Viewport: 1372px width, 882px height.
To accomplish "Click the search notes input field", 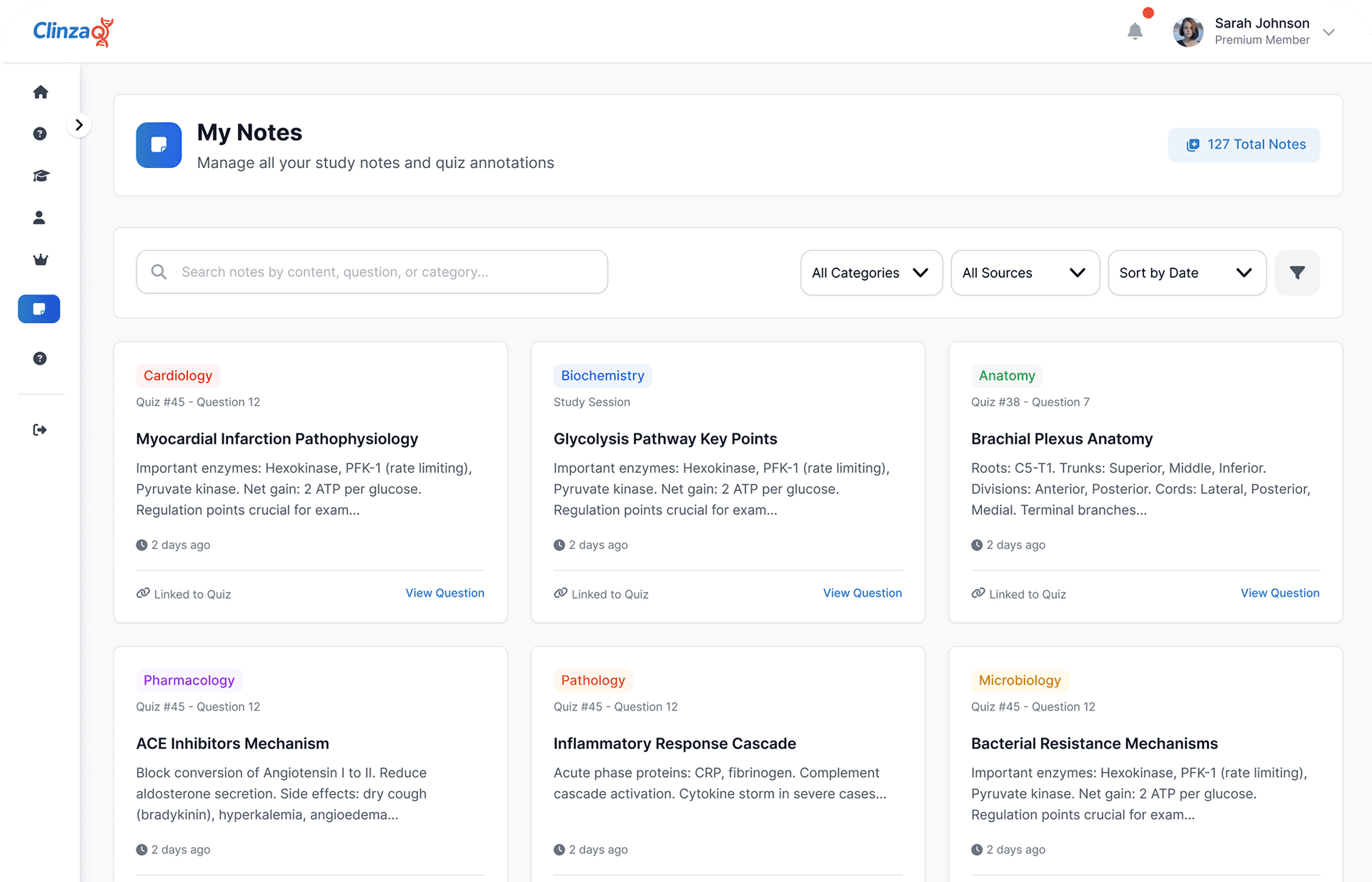I will click(x=372, y=272).
